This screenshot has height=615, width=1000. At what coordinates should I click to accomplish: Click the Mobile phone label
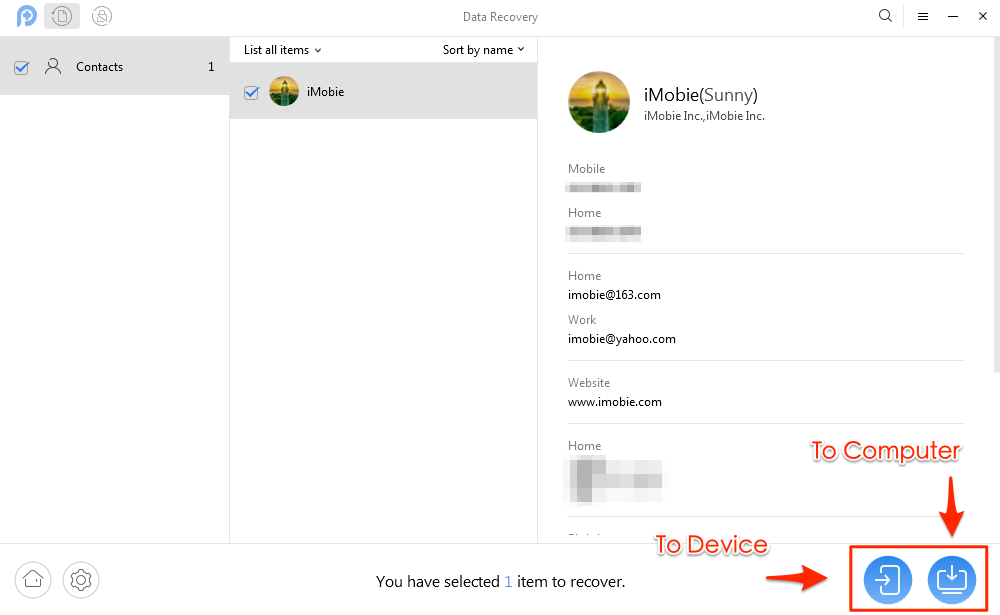[x=586, y=168]
